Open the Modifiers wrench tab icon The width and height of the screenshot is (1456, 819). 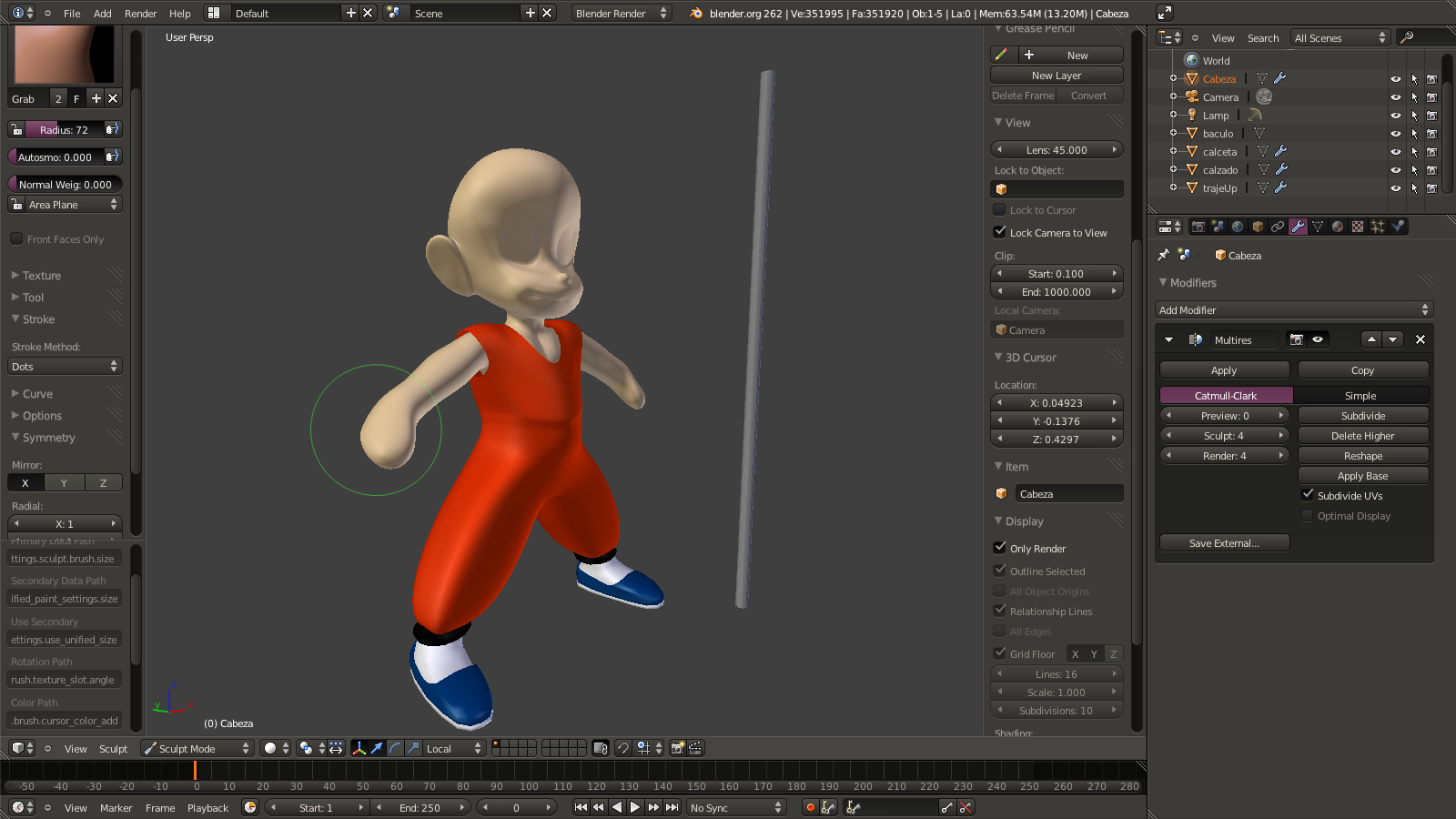coord(1298,227)
